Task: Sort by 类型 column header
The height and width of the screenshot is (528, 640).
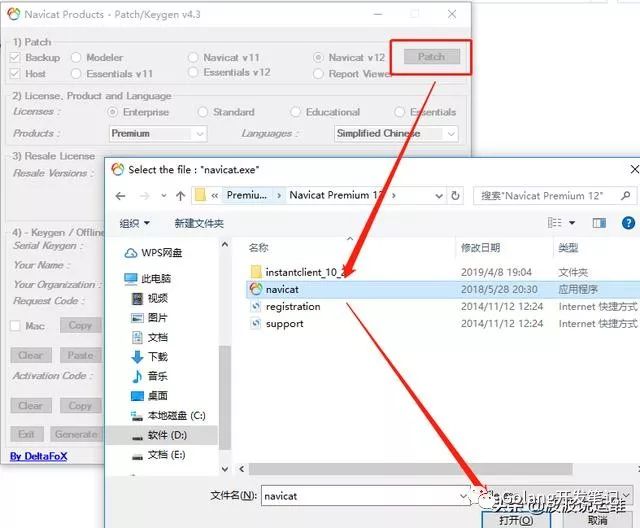Action: pyautogui.click(x=568, y=248)
